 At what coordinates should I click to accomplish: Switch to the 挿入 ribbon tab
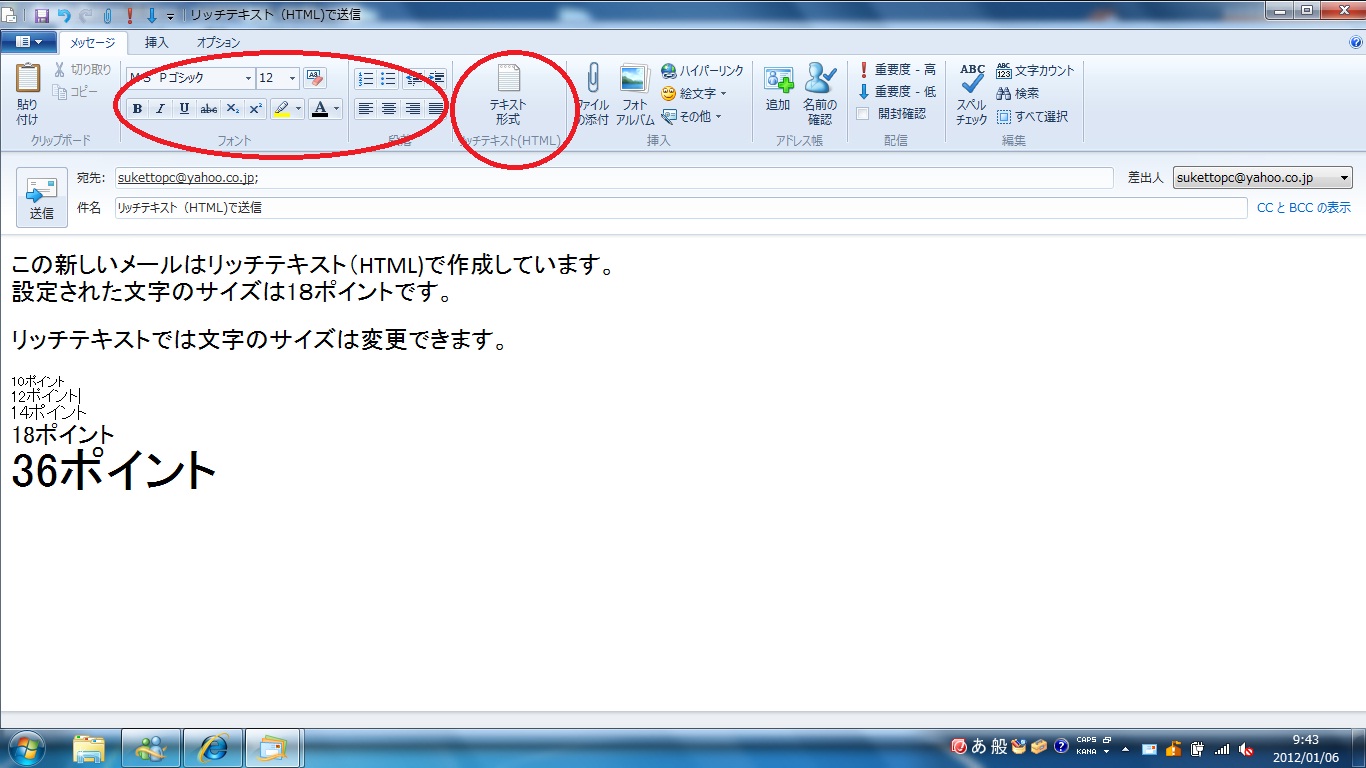pos(157,43)
